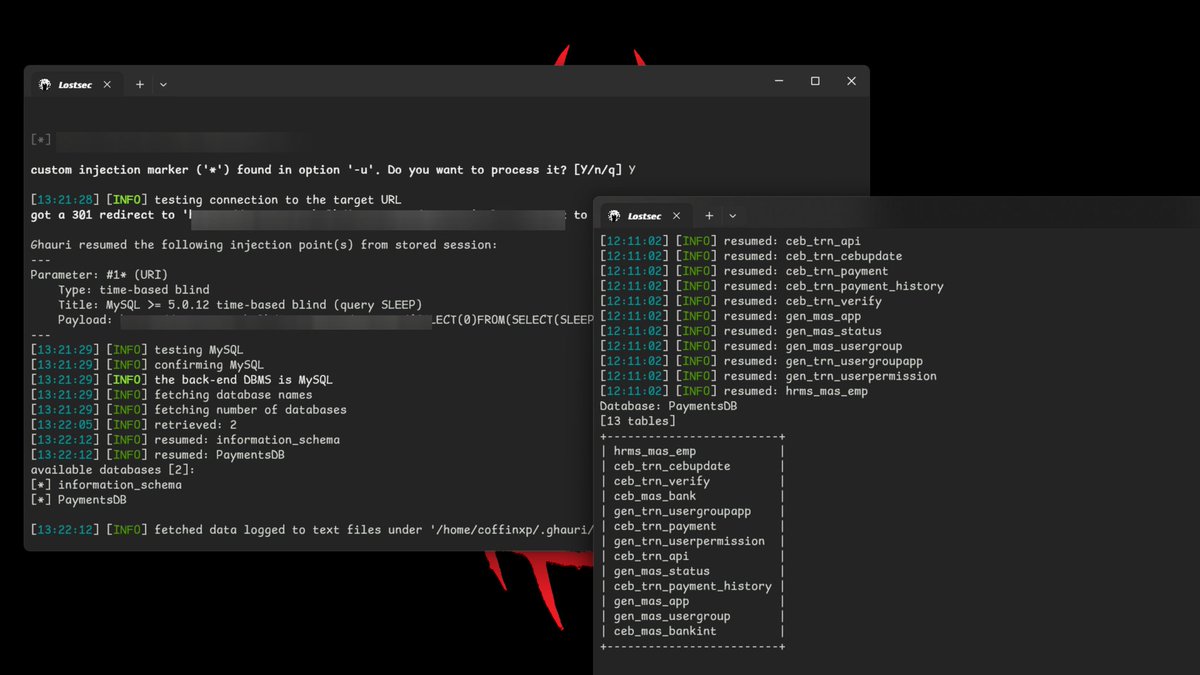Click 'the back-end DBMS is MySQL' line

[x=182, y=380]
